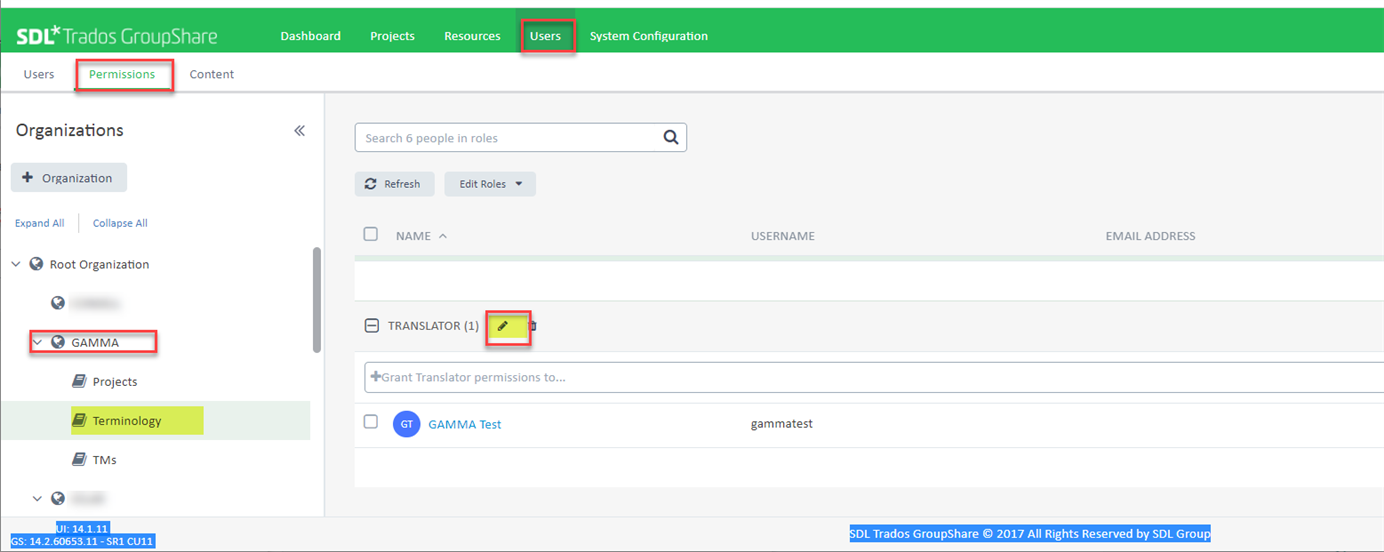Screen dimensions: 1384x552
Task: Click the organizations tree scrollbar
Action: [x=317, y=300]
